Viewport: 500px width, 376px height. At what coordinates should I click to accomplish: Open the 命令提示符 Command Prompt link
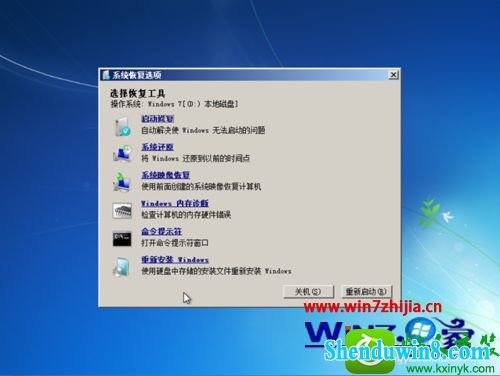coord(162,231)
